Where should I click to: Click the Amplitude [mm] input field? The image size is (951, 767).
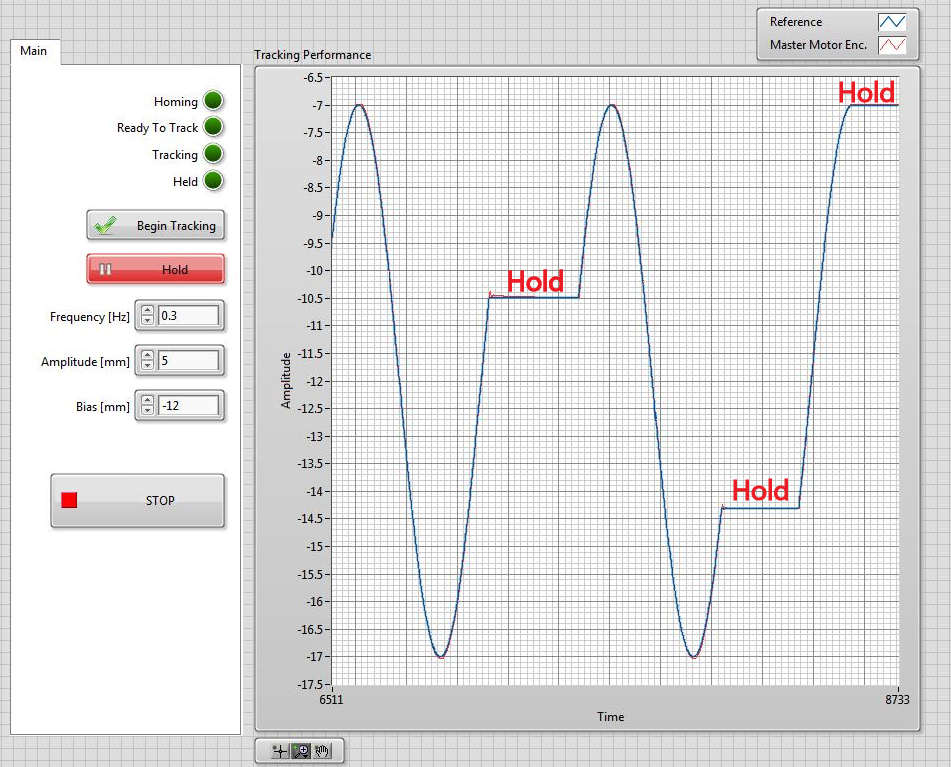[188, 361]
